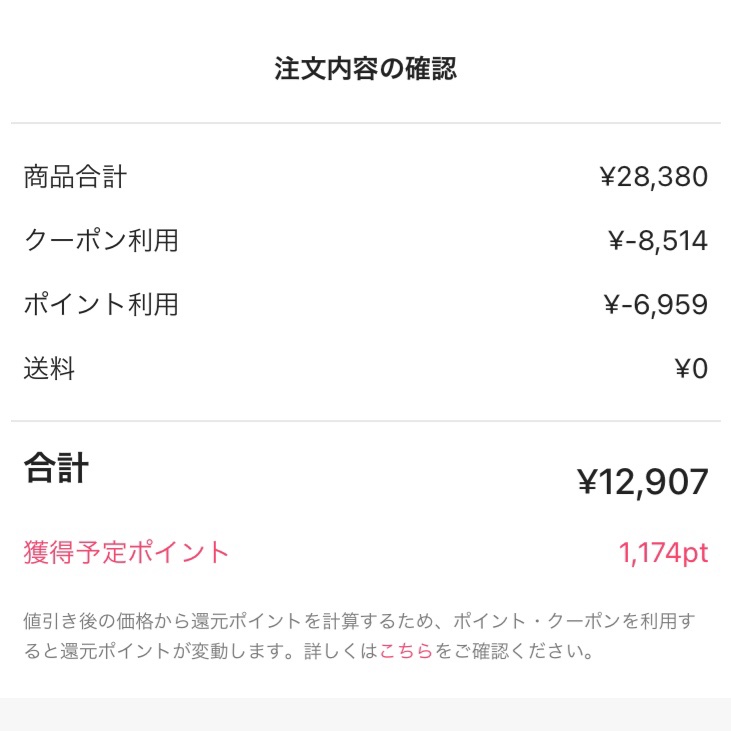
Task: Click the 注文内容の確認 heading
Action: pos(366,69)
